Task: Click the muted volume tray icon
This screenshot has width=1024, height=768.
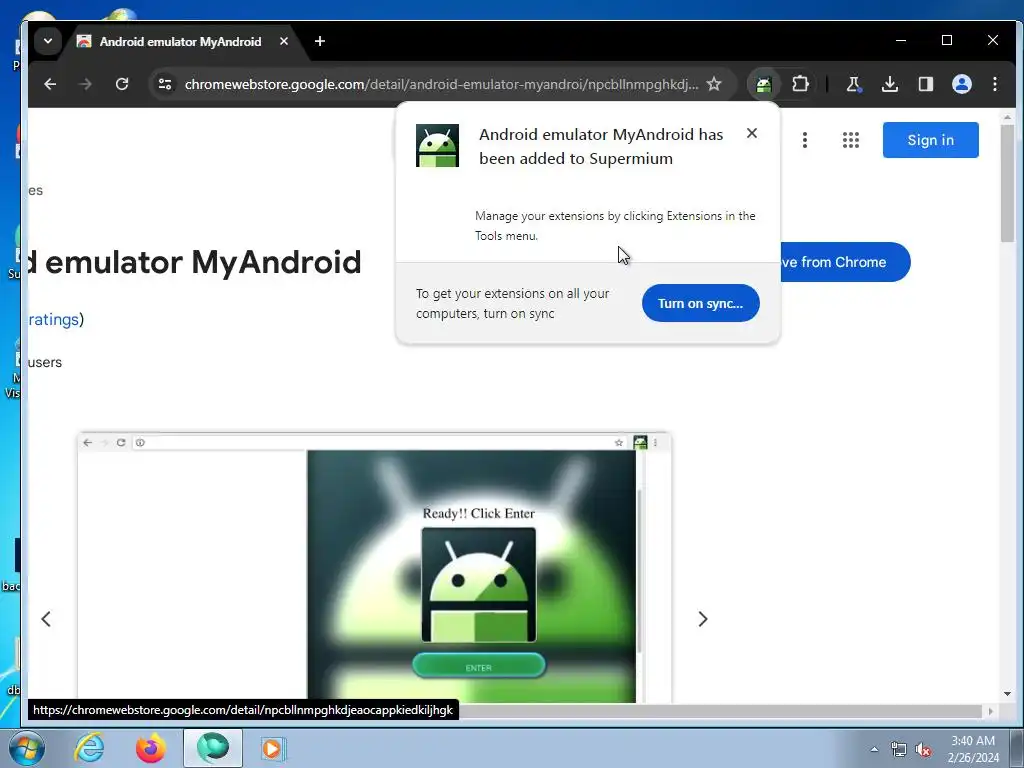Action: (923, 749)
